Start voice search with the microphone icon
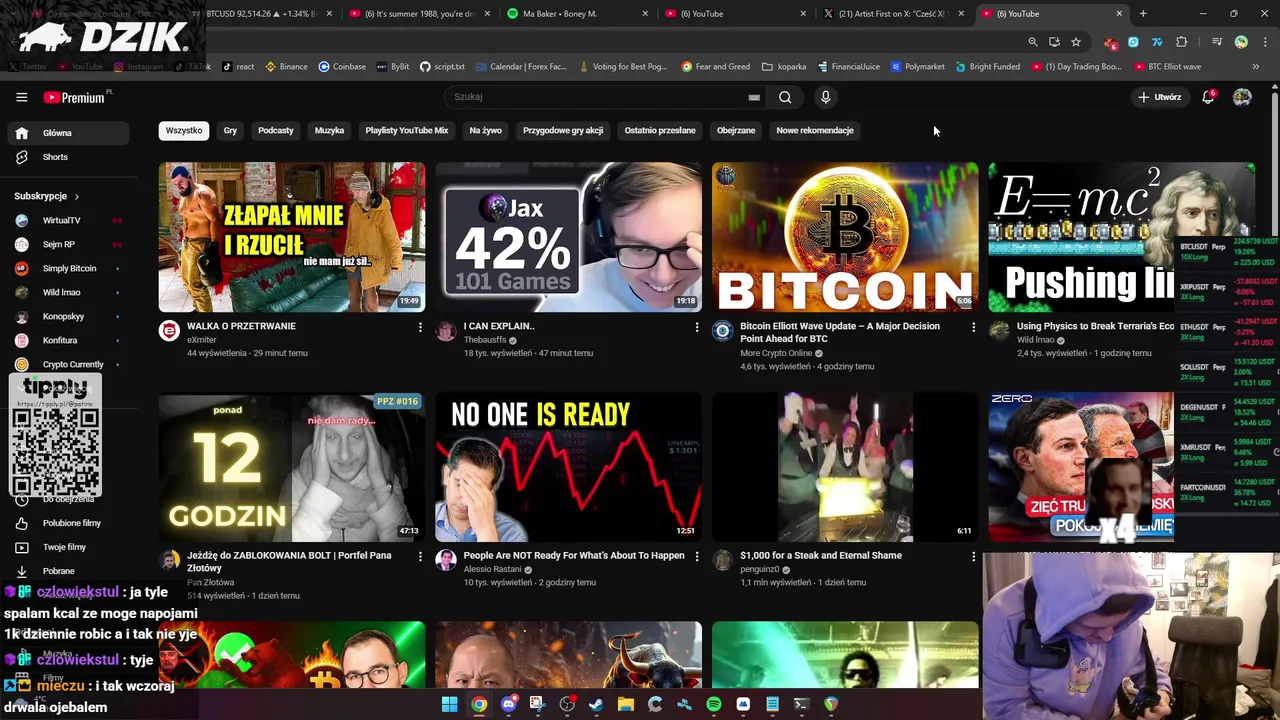Image resolution: width=1280 pixels, height=720 pixels. point(825,97)
